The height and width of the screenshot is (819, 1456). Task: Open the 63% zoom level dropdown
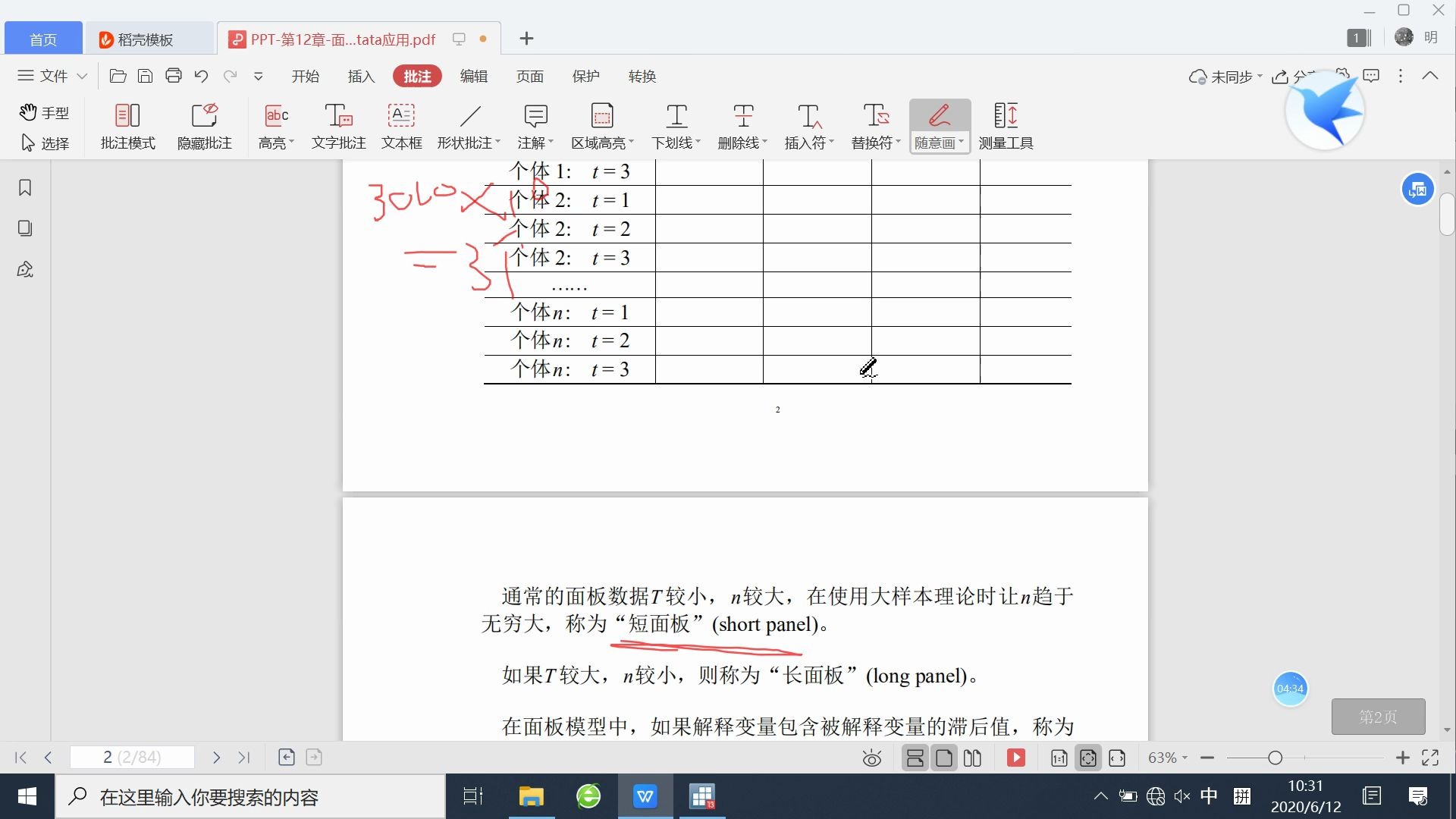point(1166,758)
